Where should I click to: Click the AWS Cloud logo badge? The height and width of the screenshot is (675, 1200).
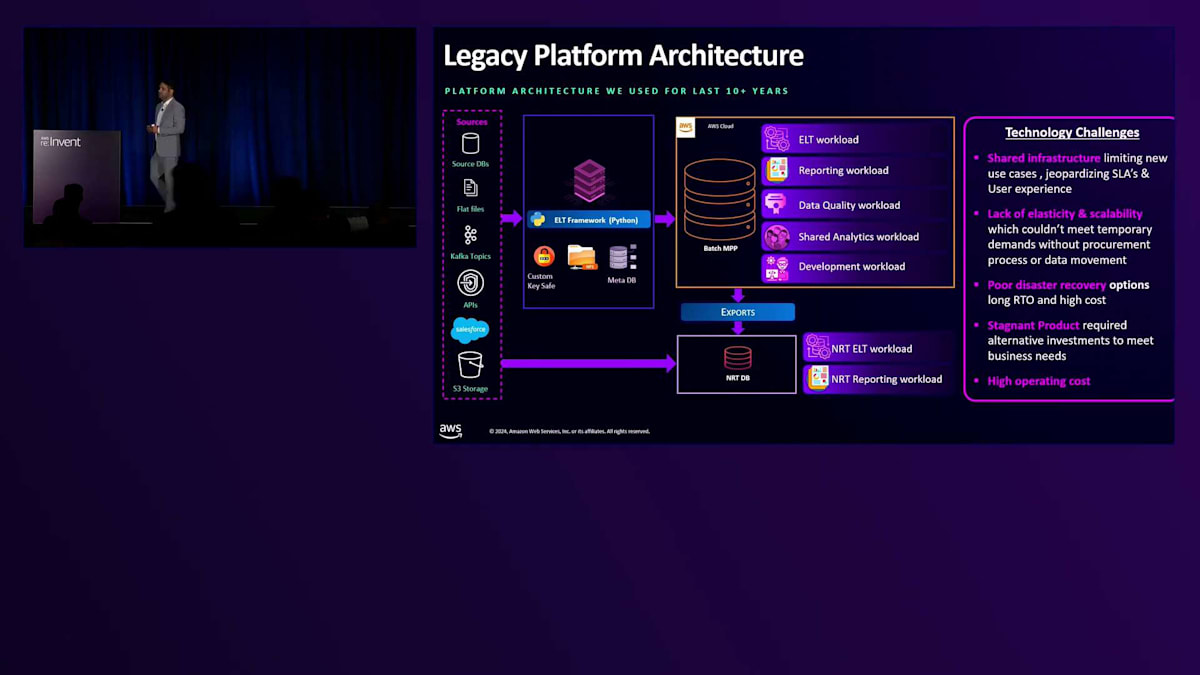[x=686, y=127]
